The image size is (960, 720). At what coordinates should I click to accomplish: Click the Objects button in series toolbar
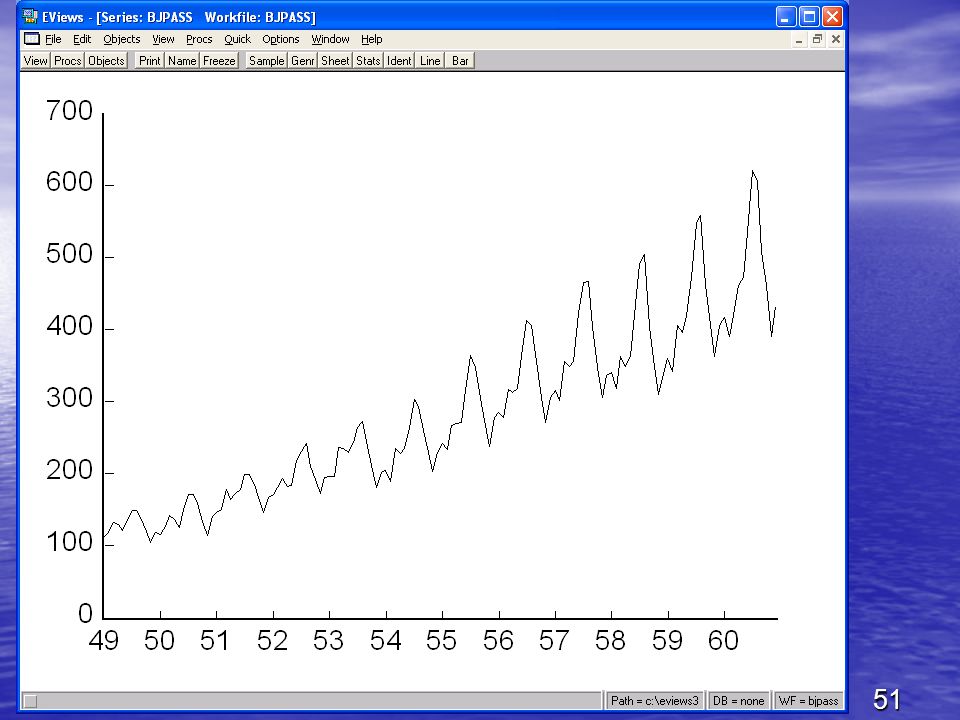(106, 61)
